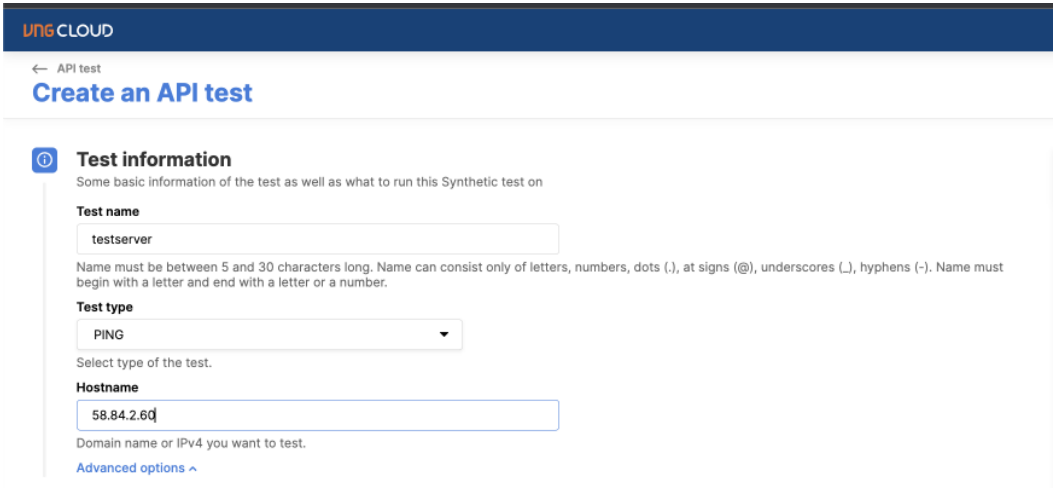The width and height of the screenshot is (1062, 493).
Task: Go back via the API test breadcrumb
Action: click(x=78, y=69)
